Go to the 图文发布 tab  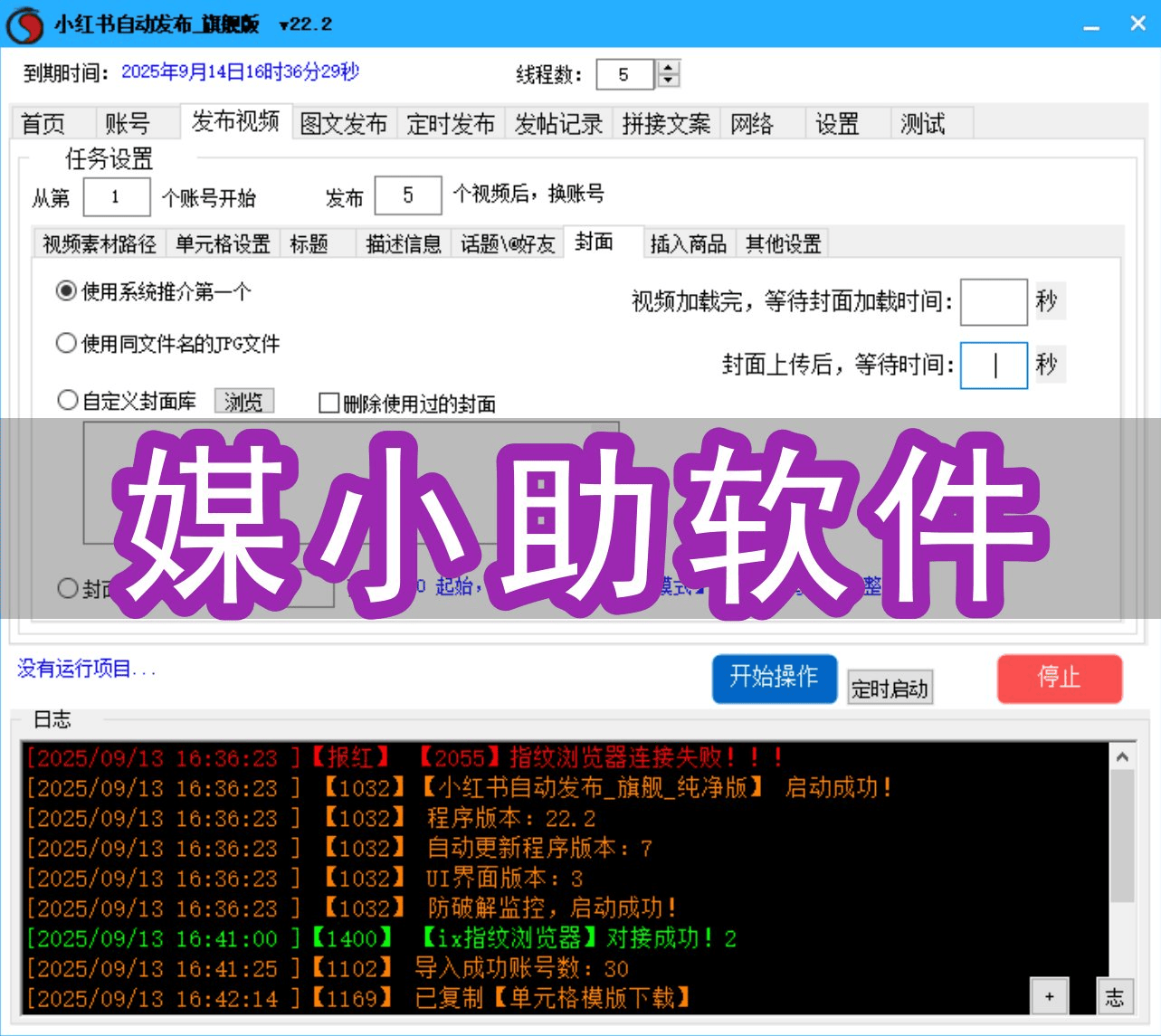coord(344,123)
